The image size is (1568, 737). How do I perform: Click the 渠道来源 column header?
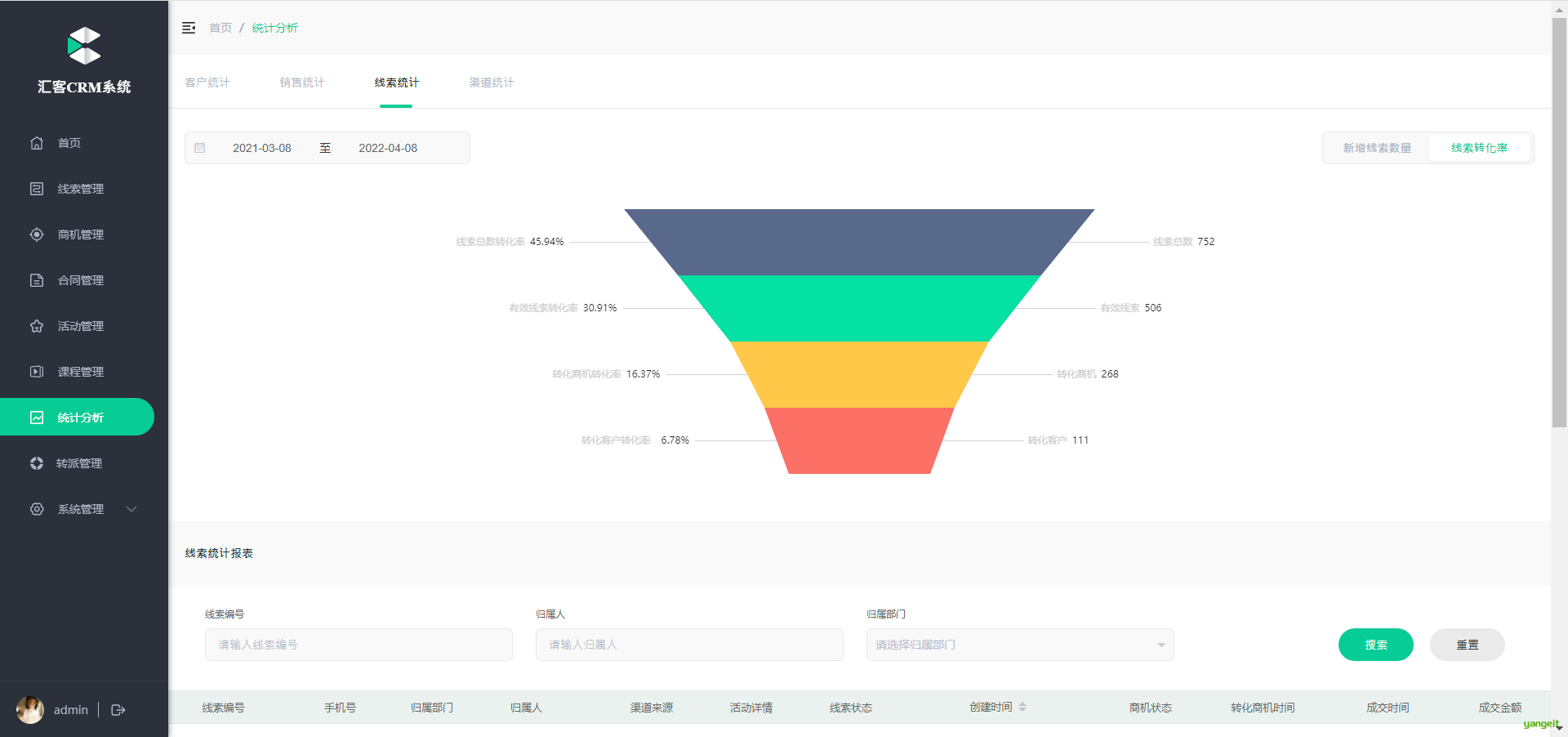[652, 708]
